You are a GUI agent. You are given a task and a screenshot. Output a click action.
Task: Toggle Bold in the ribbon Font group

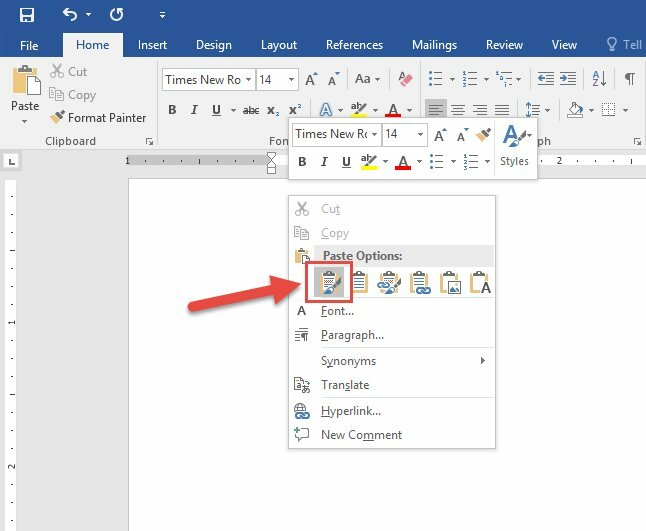click(x=172, y=110)
